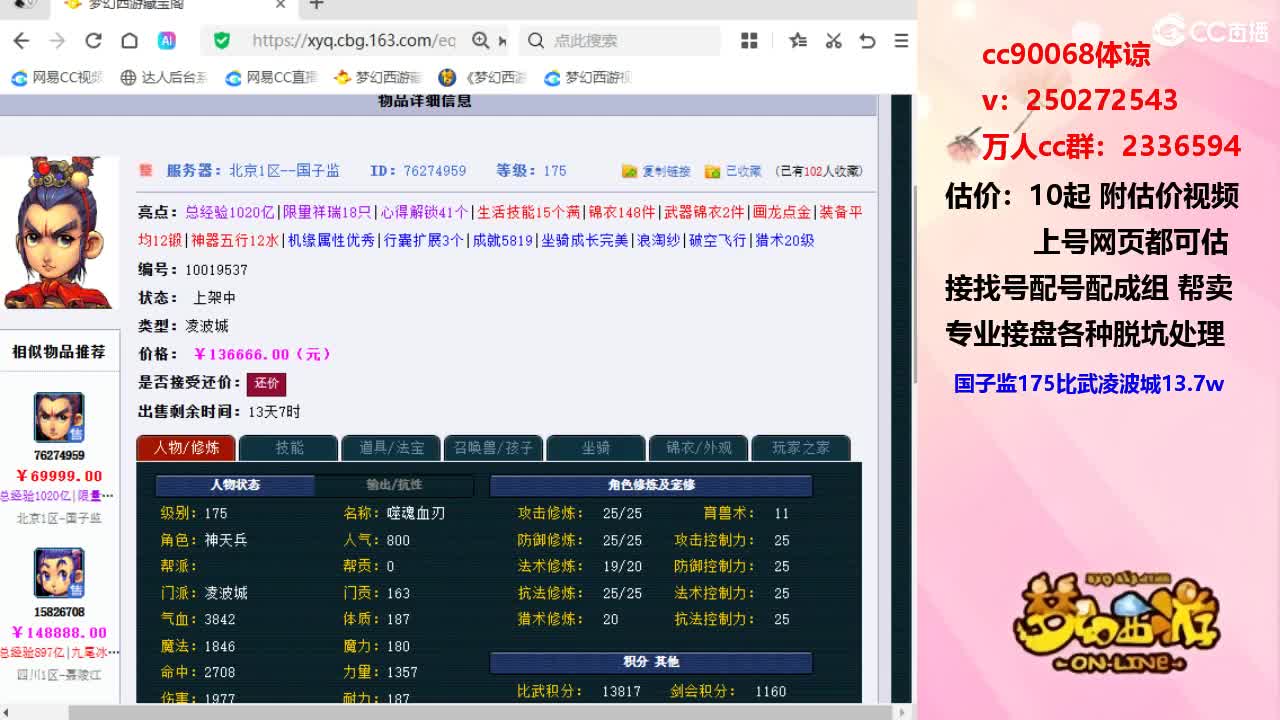Open the favorites star list
The image size is (1280, 720).
click(x=798, y=41)
